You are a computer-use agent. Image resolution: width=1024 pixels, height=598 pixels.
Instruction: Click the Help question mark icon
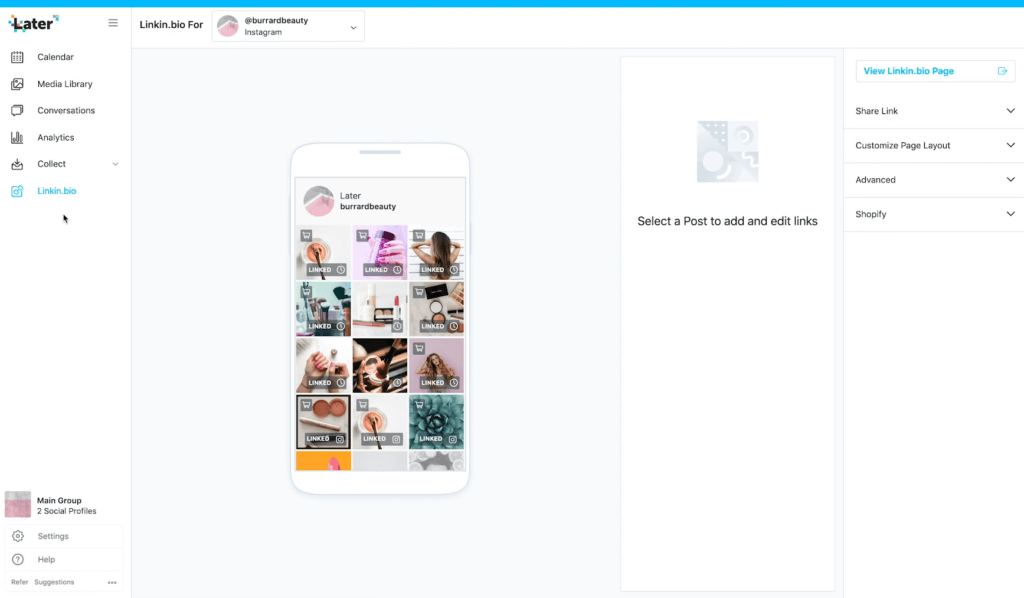click(18, 559)
